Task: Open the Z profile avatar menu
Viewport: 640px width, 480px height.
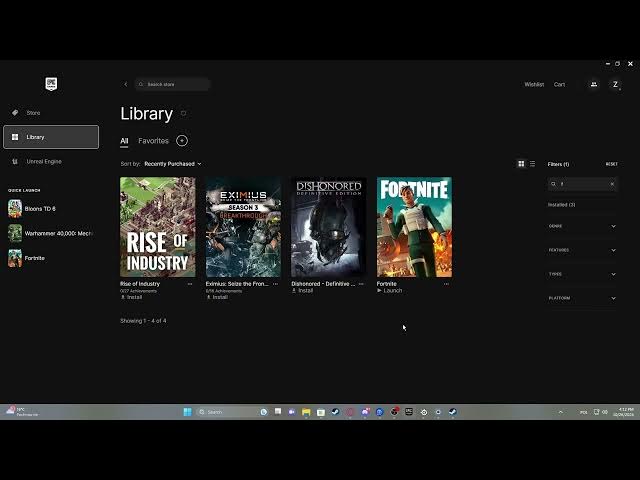Action: (615, 84)
